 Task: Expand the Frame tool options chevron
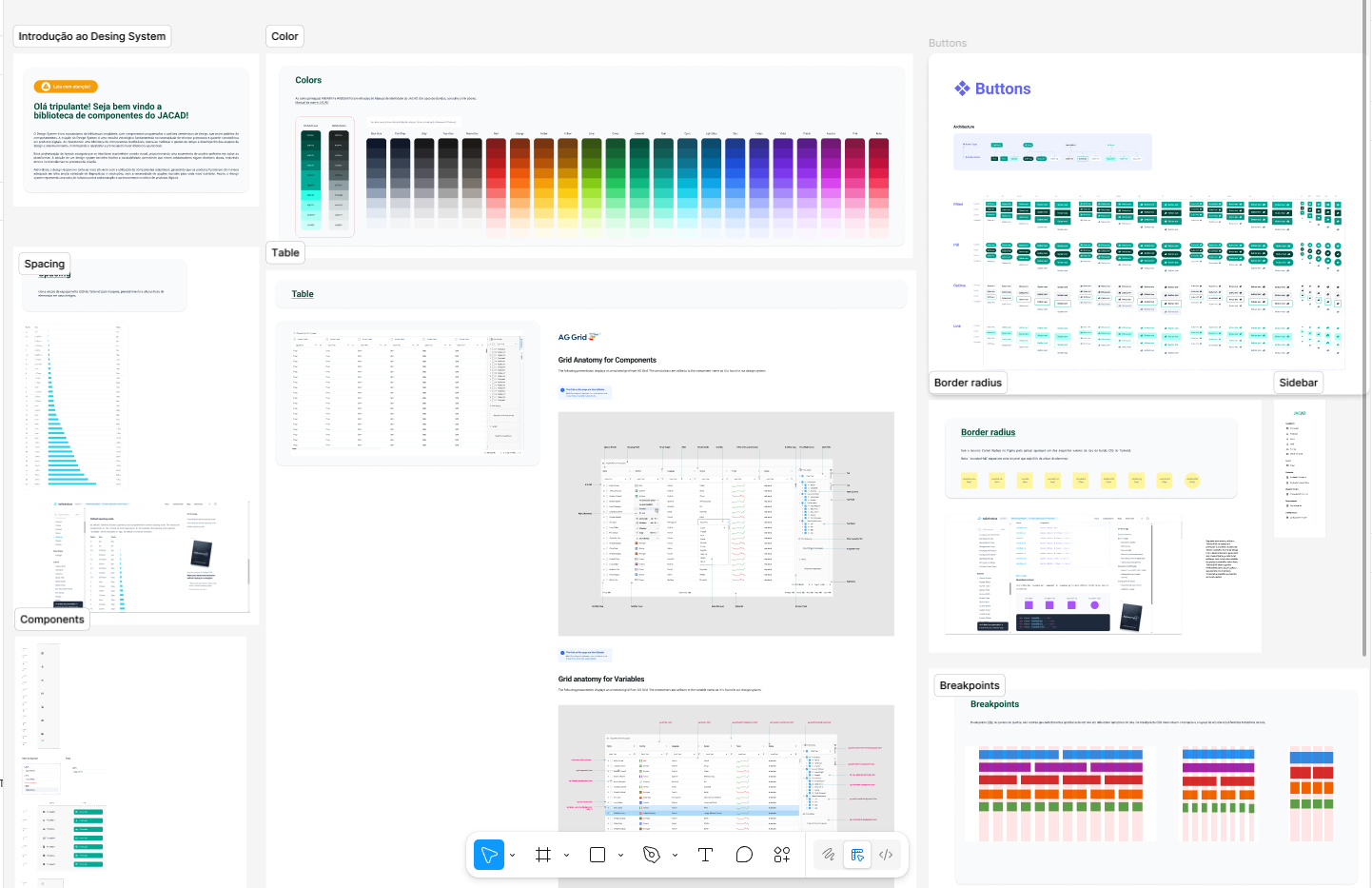point(567,856)
